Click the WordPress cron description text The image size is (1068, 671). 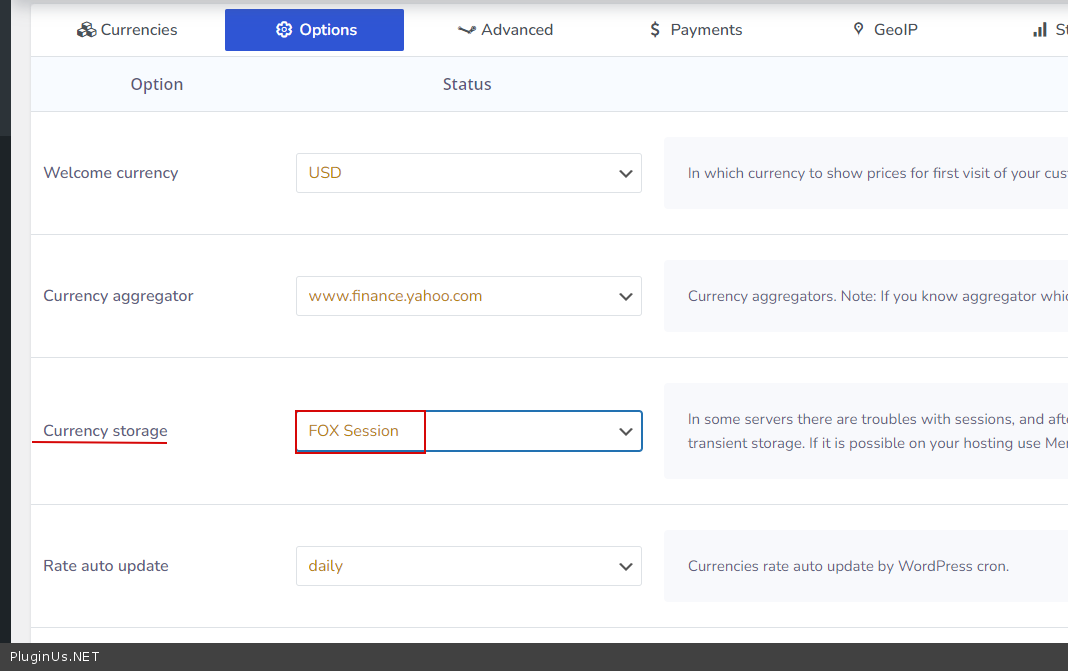(x=848, y=566)
